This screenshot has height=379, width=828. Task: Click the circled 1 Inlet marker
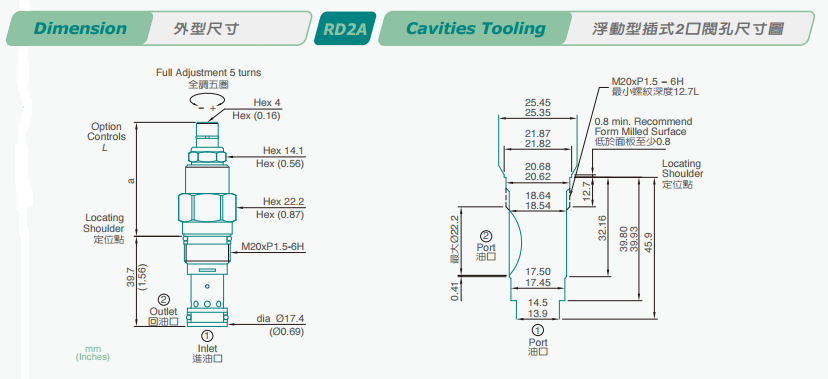[208, 335]
